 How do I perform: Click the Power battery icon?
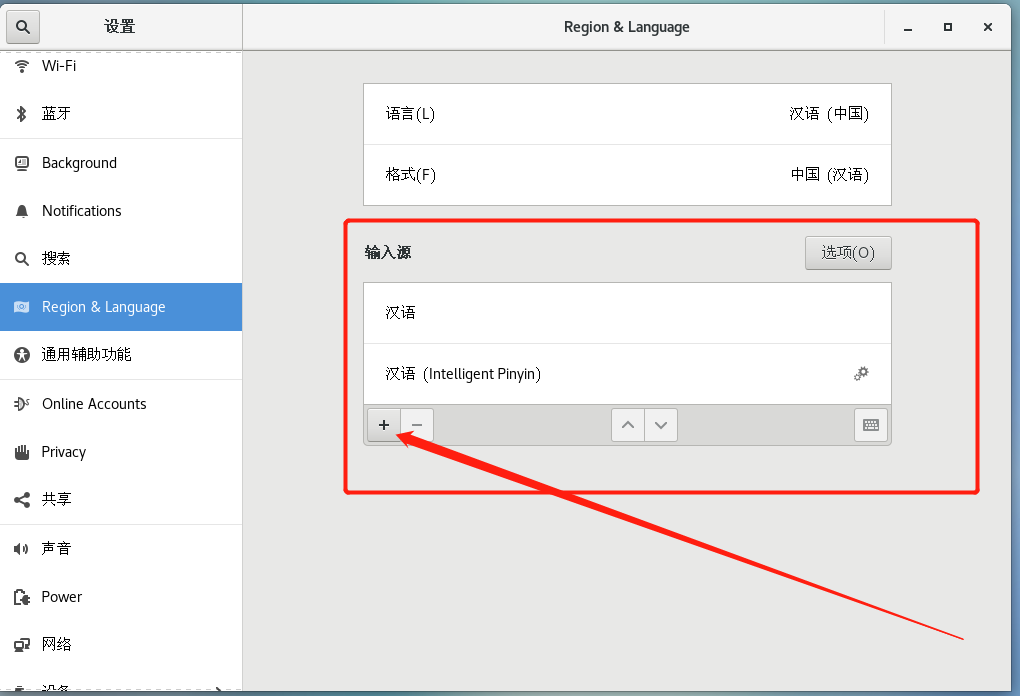click(21, 596)
